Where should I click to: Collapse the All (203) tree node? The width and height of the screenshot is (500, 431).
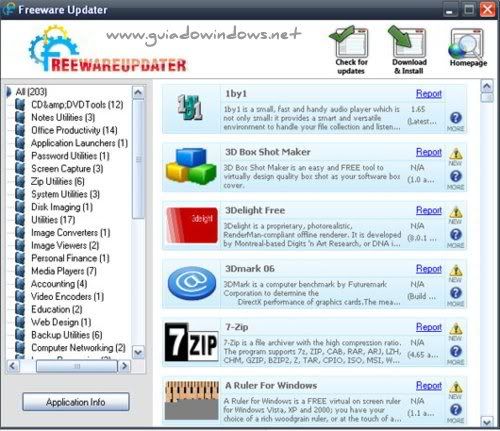[x=8, y=92]
